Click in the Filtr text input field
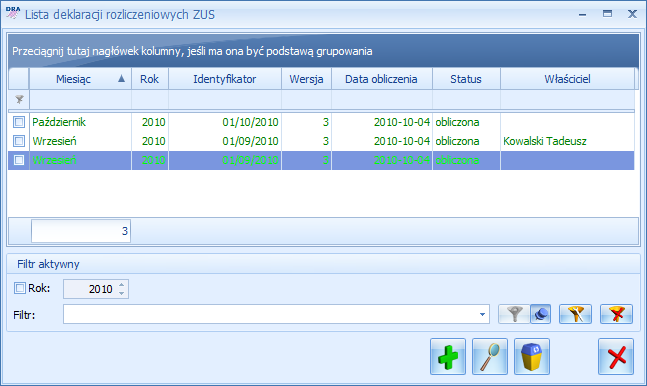 click(x=270, y=315)
